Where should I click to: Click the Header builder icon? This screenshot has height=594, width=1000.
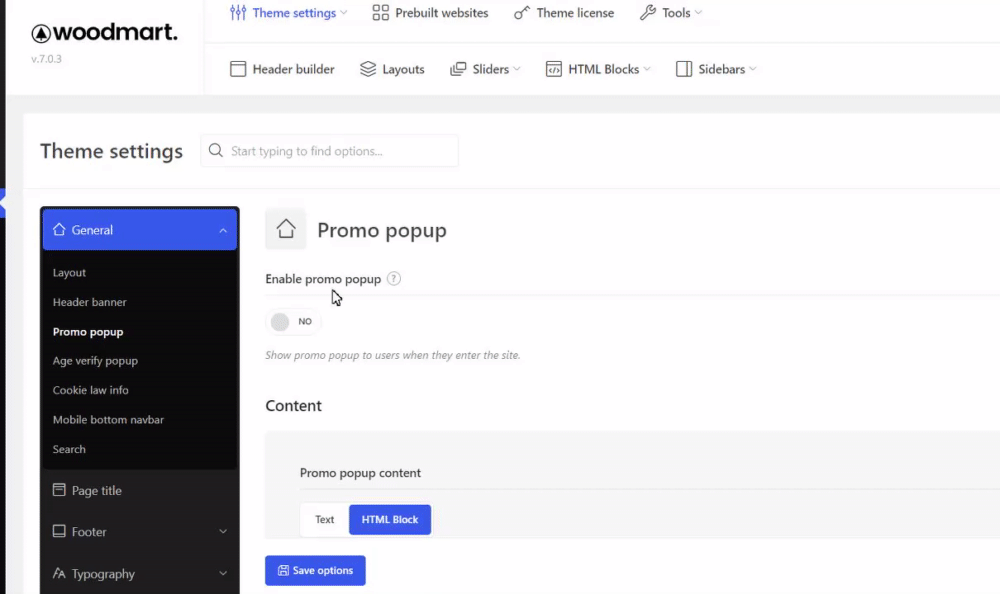pos(238,69)
